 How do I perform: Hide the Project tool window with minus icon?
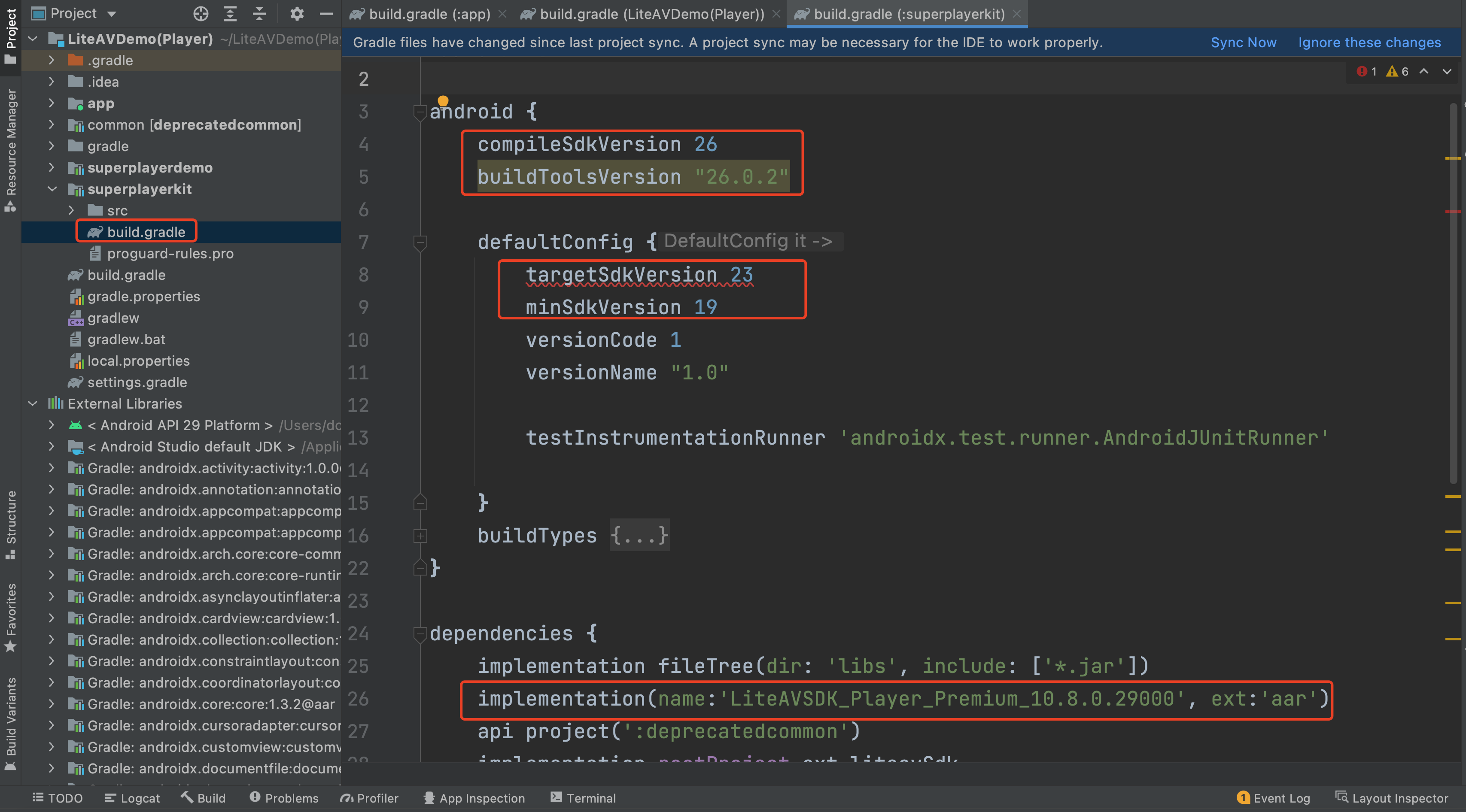click(326, 14)
